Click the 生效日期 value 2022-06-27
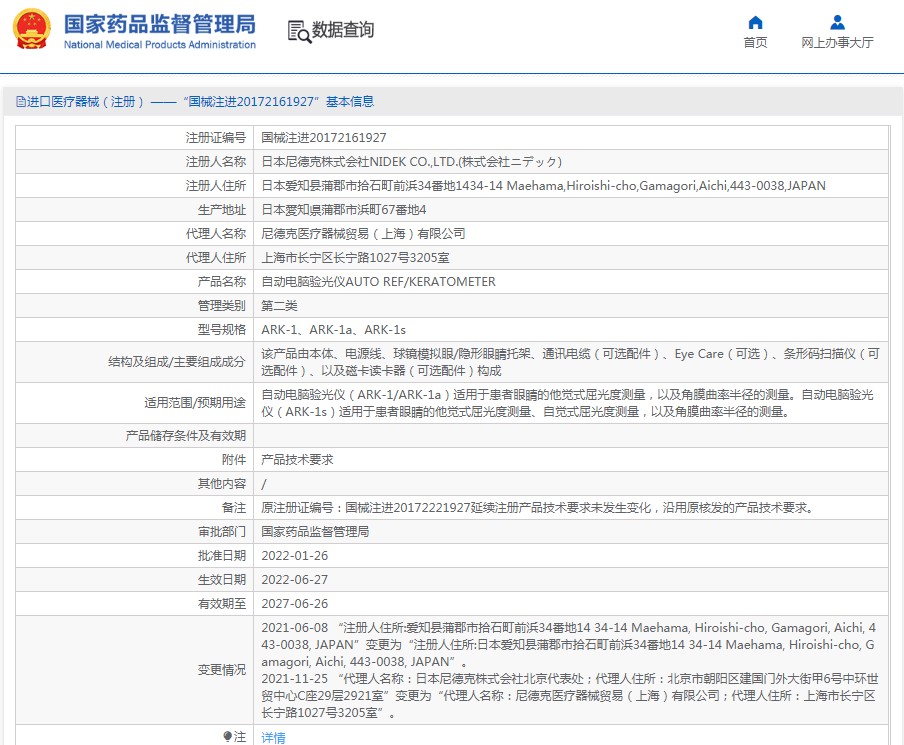This screenshot has height=745, width=904. [295, 580]
